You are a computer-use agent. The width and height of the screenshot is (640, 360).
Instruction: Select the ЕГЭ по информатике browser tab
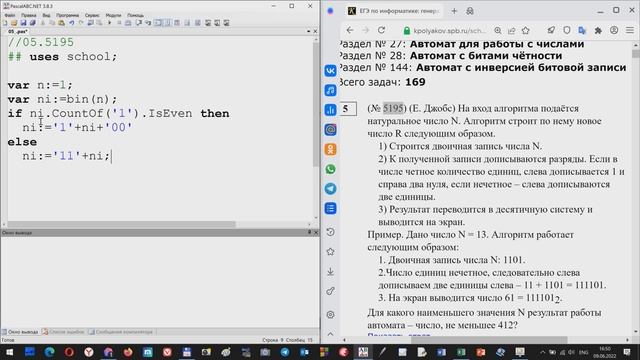(x=394, y=11)
